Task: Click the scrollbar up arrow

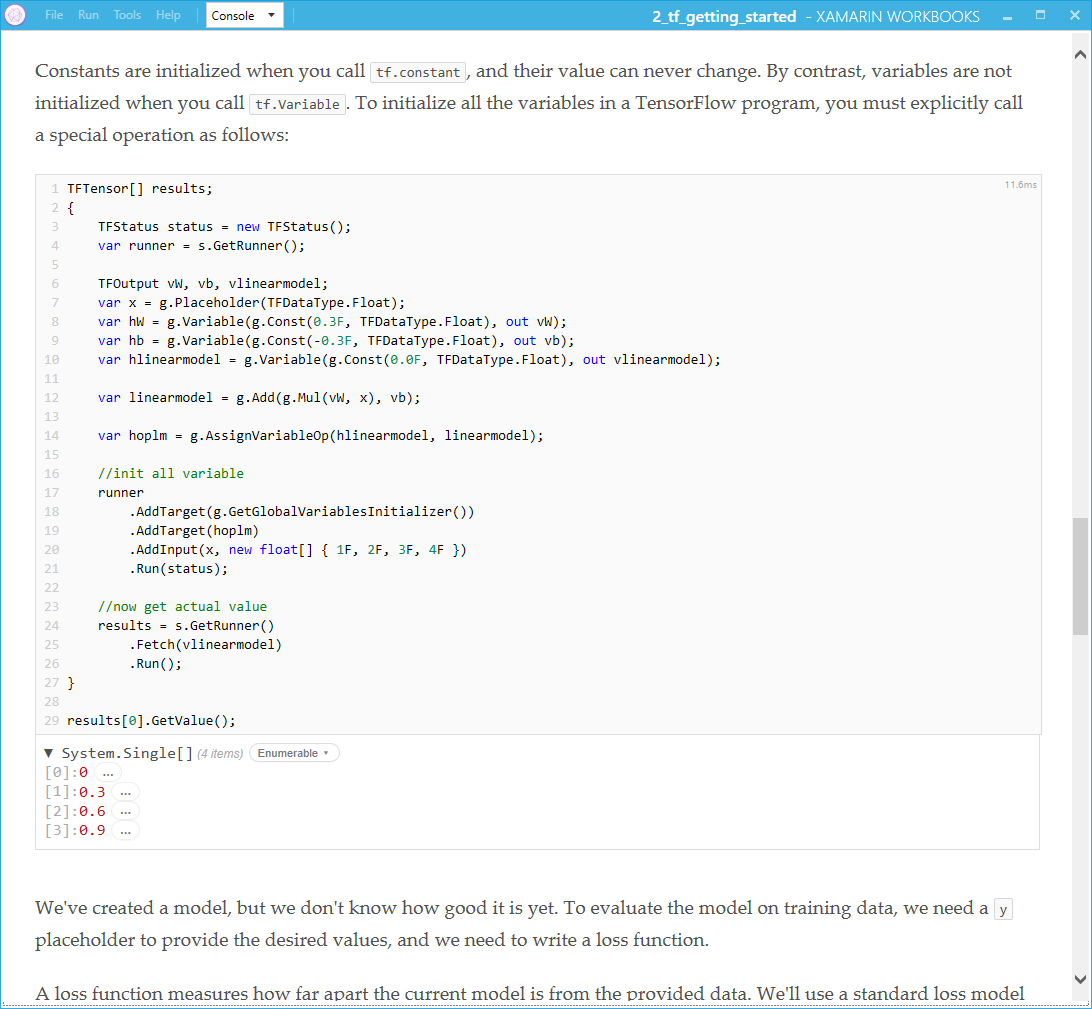Action: [1080, 54]
